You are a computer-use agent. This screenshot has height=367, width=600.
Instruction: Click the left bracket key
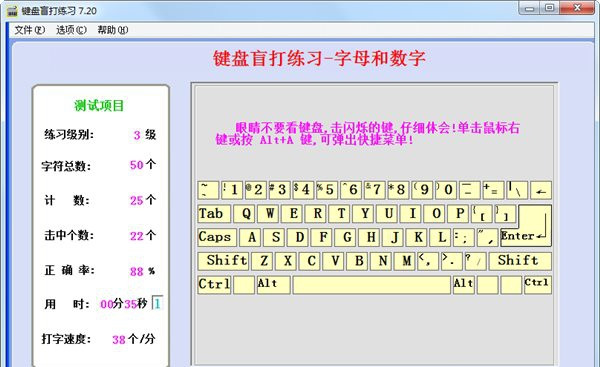pos(481,214)
